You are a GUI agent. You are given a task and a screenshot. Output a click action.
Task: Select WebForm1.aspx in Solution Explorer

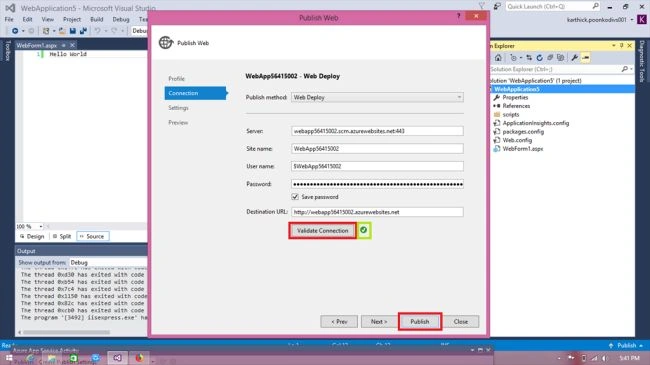click(522, 148)
